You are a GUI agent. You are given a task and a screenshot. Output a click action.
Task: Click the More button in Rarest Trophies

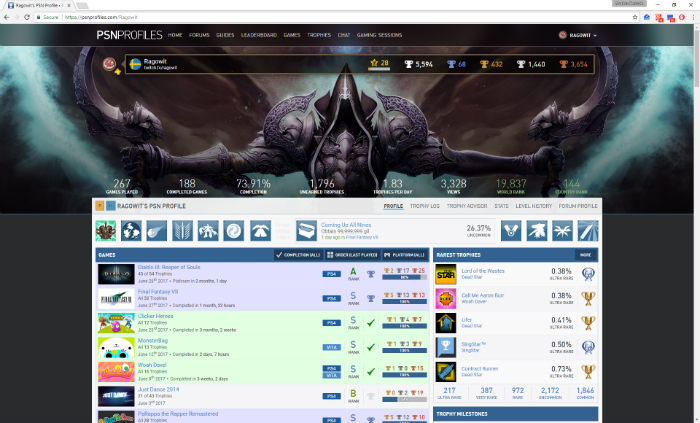coord(586,255)
